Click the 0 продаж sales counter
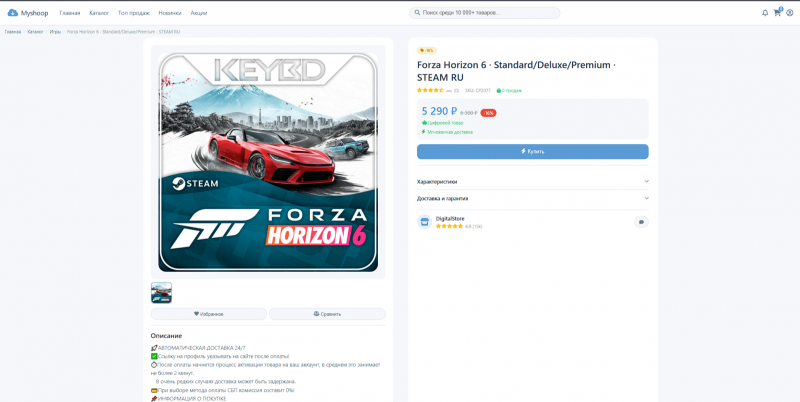The image size is (800, 402). point(509,90)
